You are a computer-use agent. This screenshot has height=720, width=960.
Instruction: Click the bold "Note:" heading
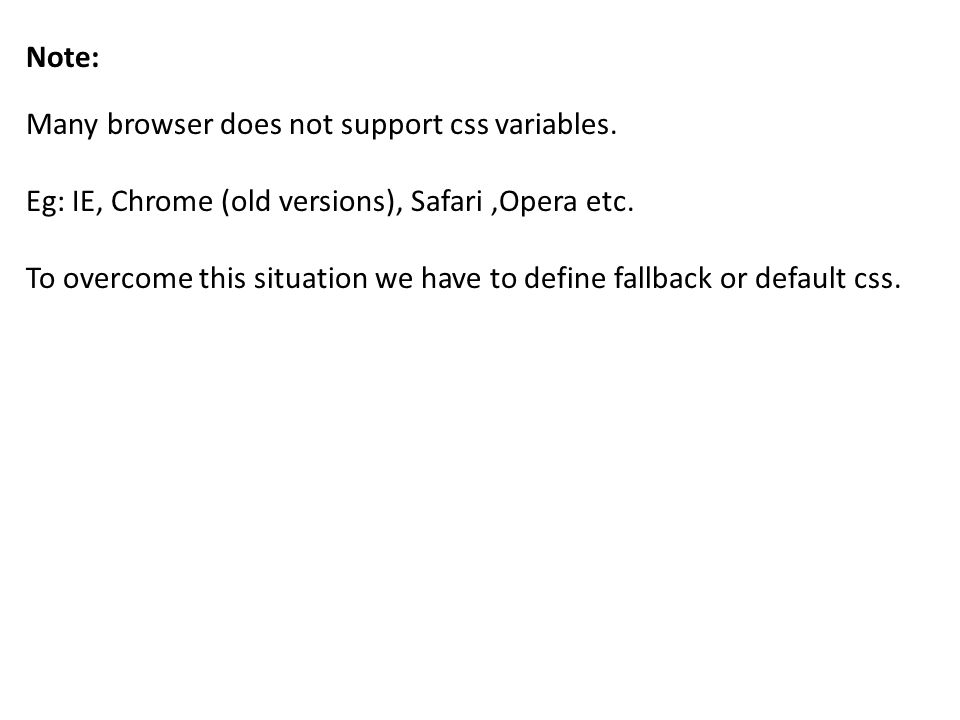click(x=62, y=58)
